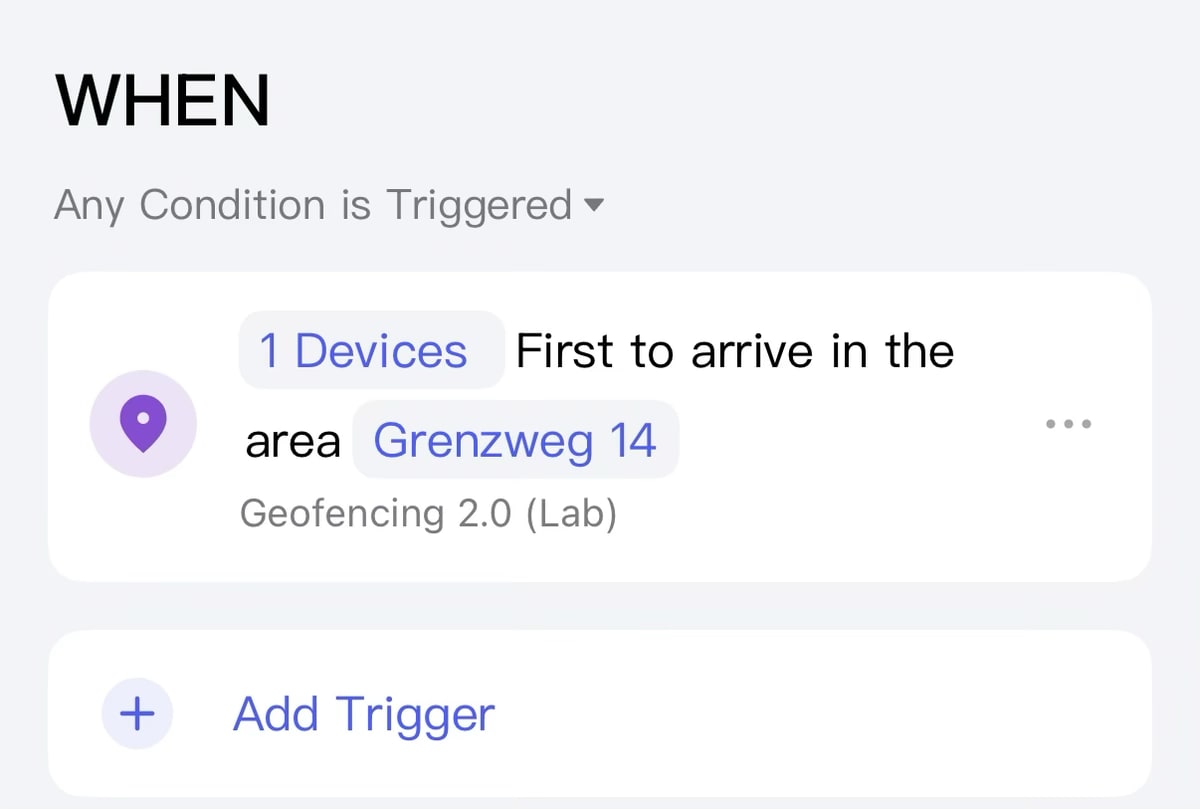
Task: Click the Geofencing 2.0 (Lab) label
Action: pyautogui.click(x=428, y=513)
